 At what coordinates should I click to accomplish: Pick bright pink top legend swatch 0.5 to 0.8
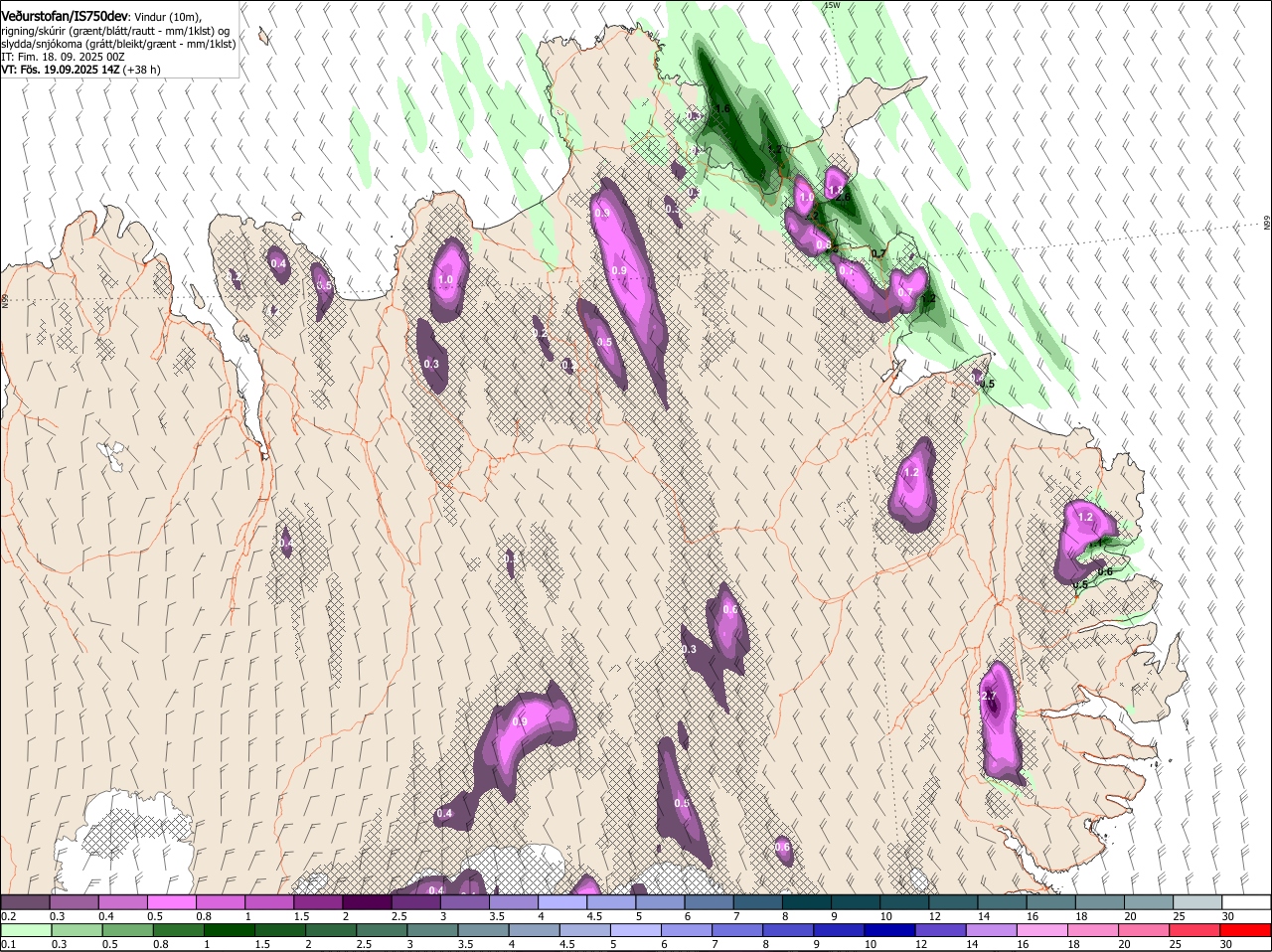171,901
